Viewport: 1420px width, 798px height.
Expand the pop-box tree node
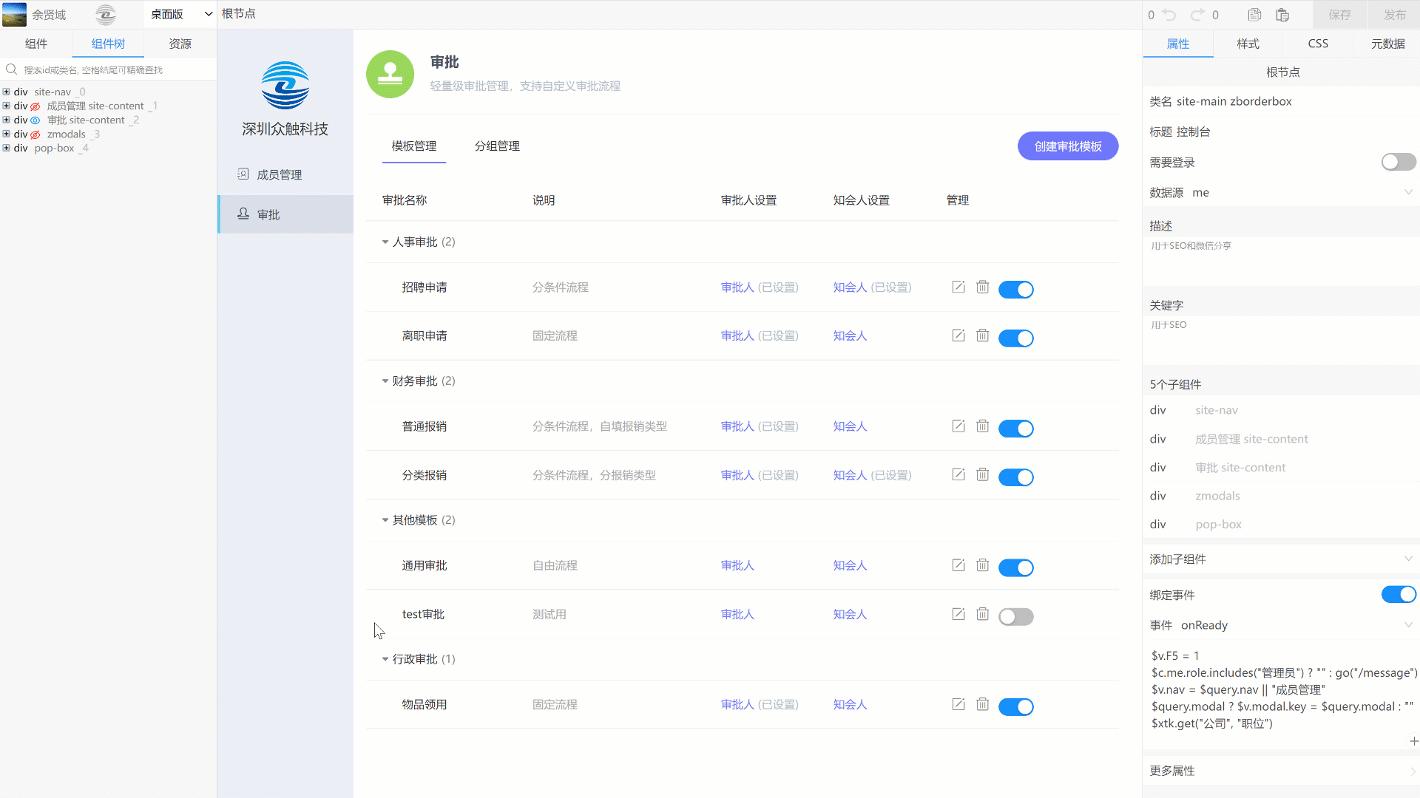6,148
